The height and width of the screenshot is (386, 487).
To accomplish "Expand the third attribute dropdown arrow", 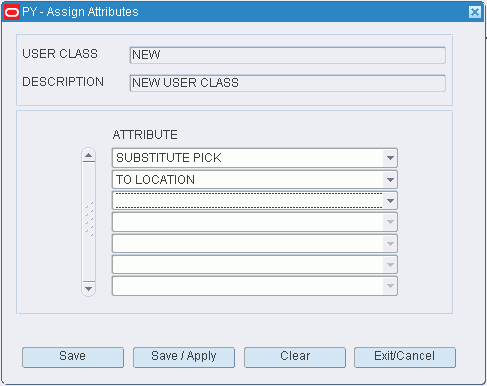I will point(390,201).
